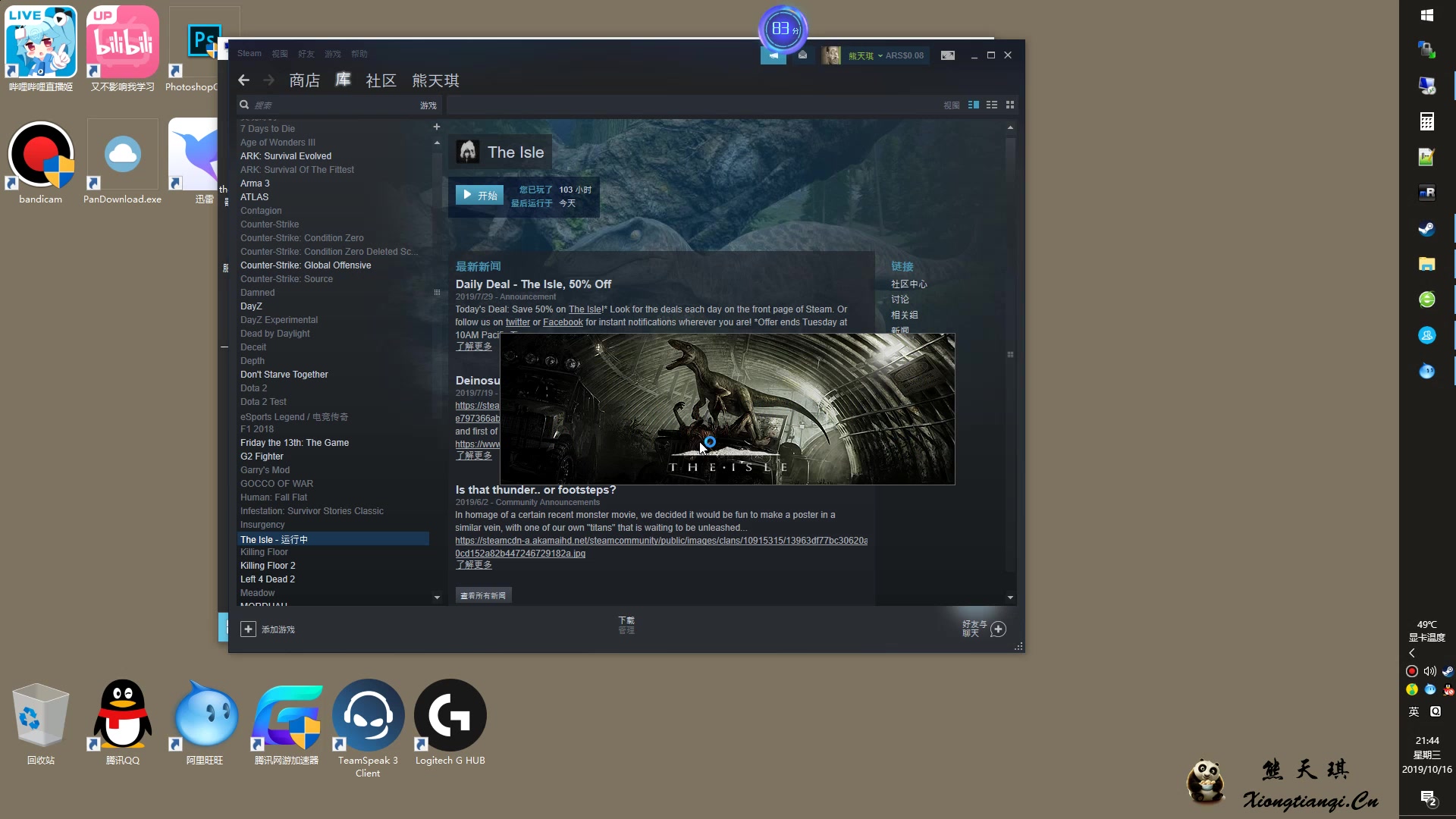Select the list view layout icon
1456x819 pixels.
point(992,104)
